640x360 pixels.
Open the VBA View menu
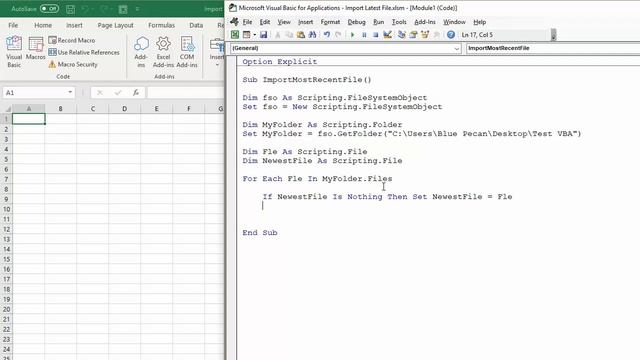[284, 22]
